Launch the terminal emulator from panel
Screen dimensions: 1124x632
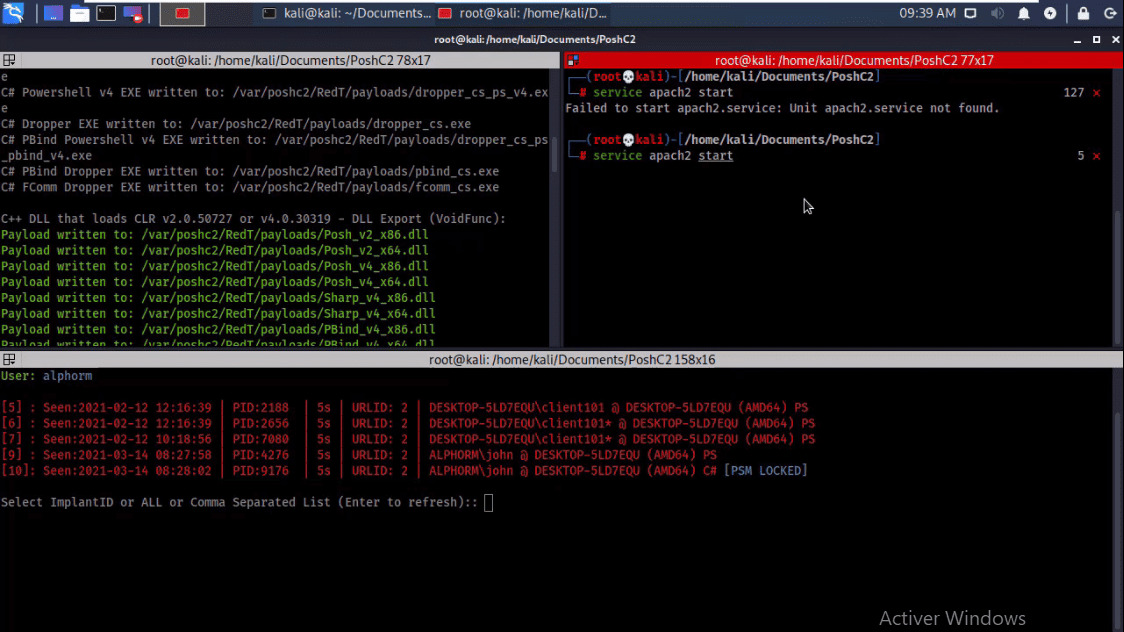coord(106,13)
